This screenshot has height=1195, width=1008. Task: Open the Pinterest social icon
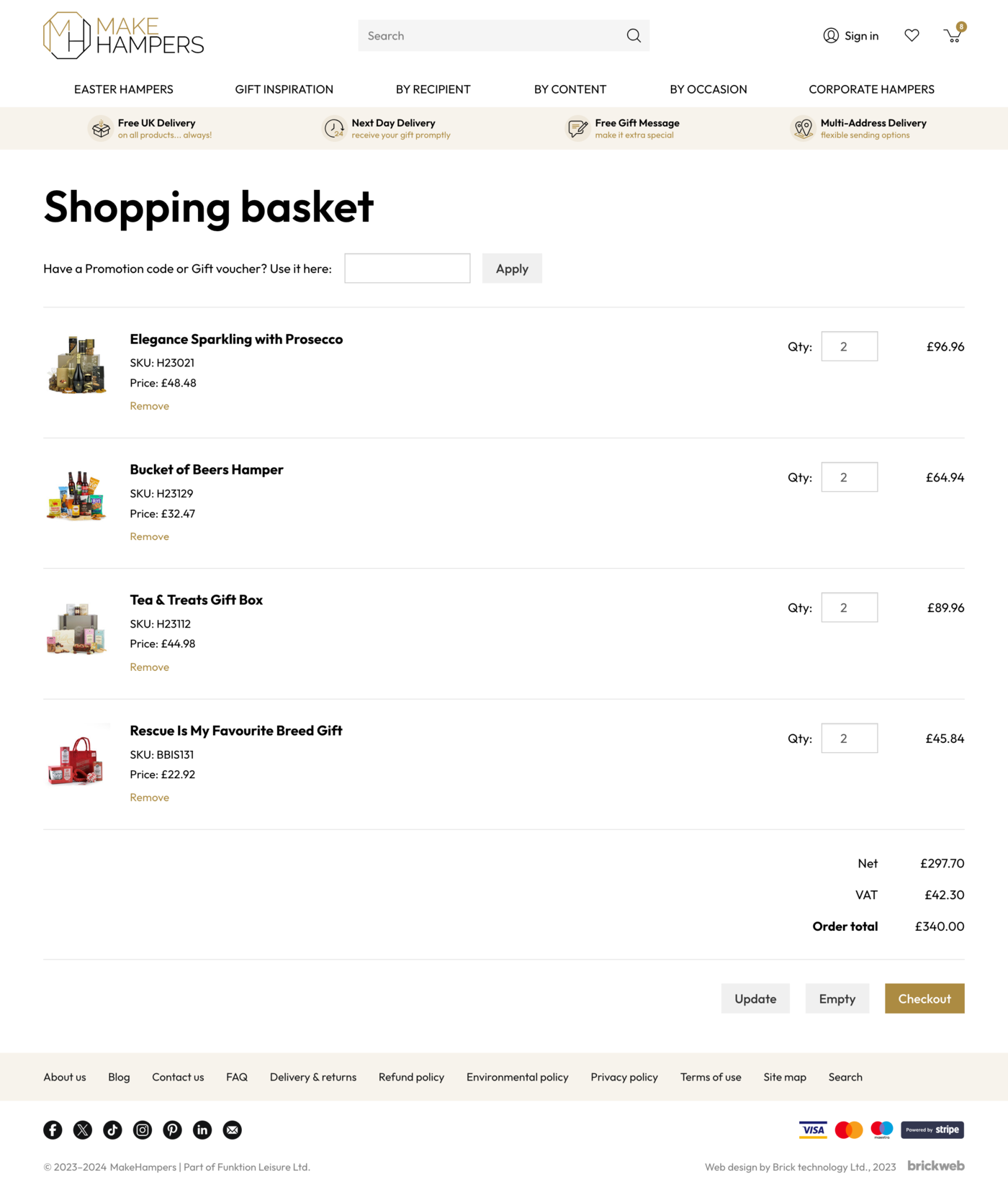pyautogui.click(x=172, y=1129)
